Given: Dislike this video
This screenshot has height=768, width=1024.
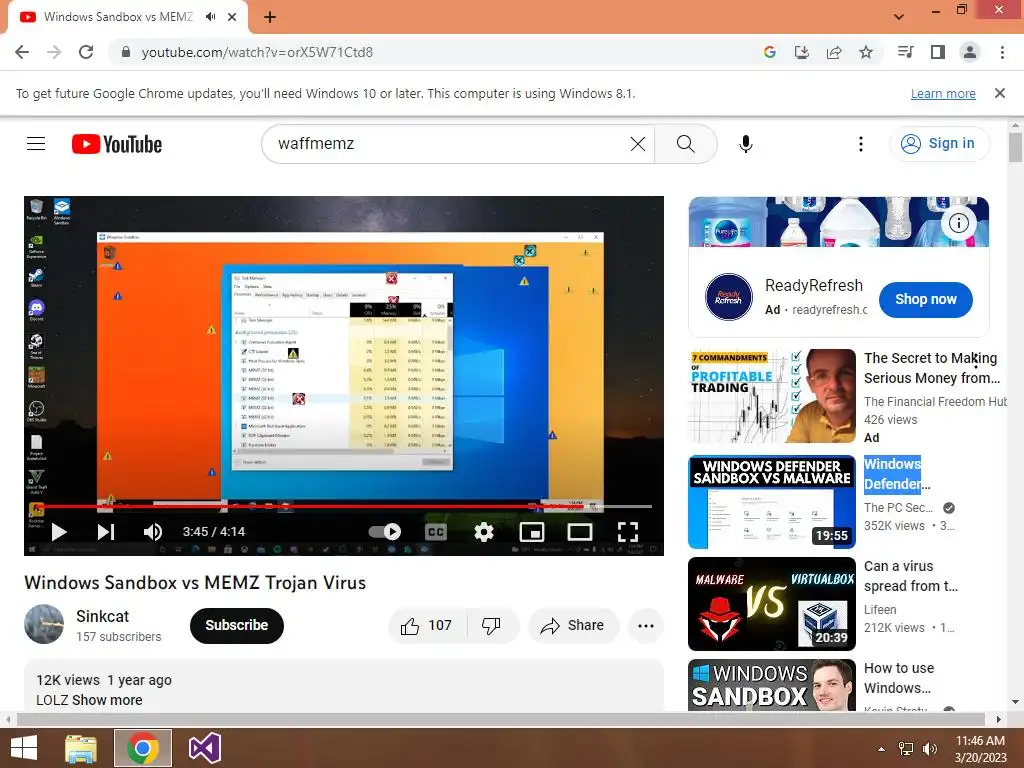Looking at the screenshot, I should (x=492, y=626).
